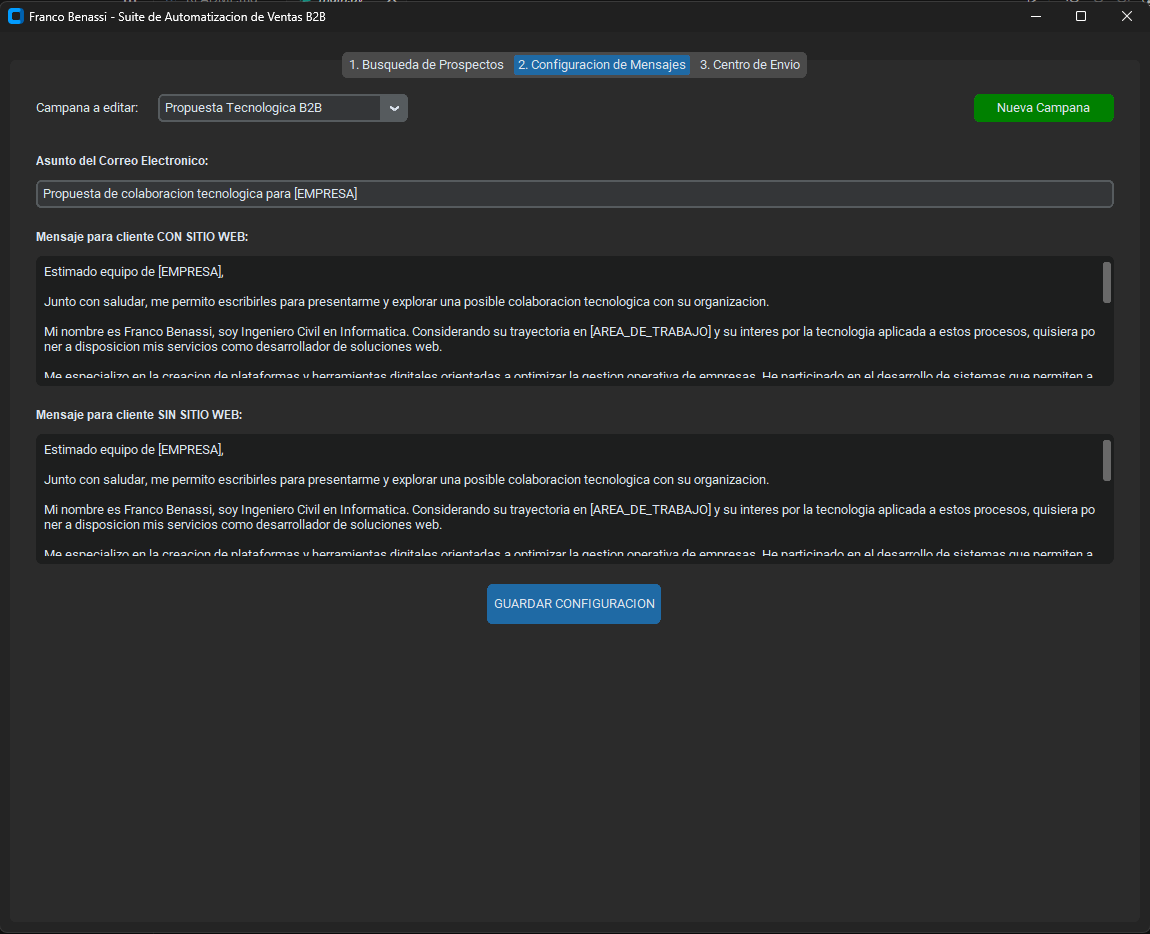The image size is (1150, 934).
Task: Click 'Campana a editar:' label
Action: pos(87,108)
